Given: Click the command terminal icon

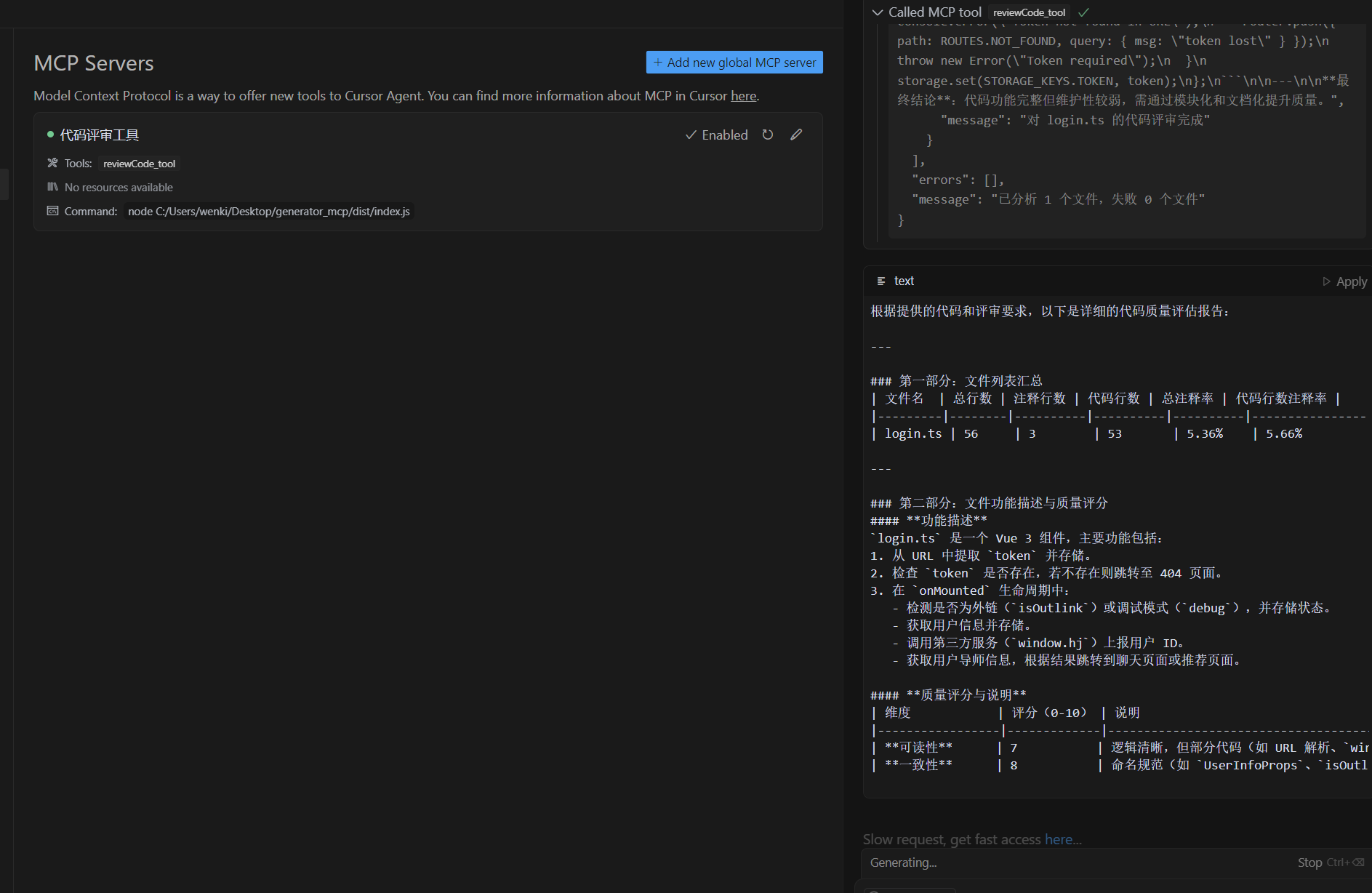Looking at the screenshot, I should pos(52,211).
